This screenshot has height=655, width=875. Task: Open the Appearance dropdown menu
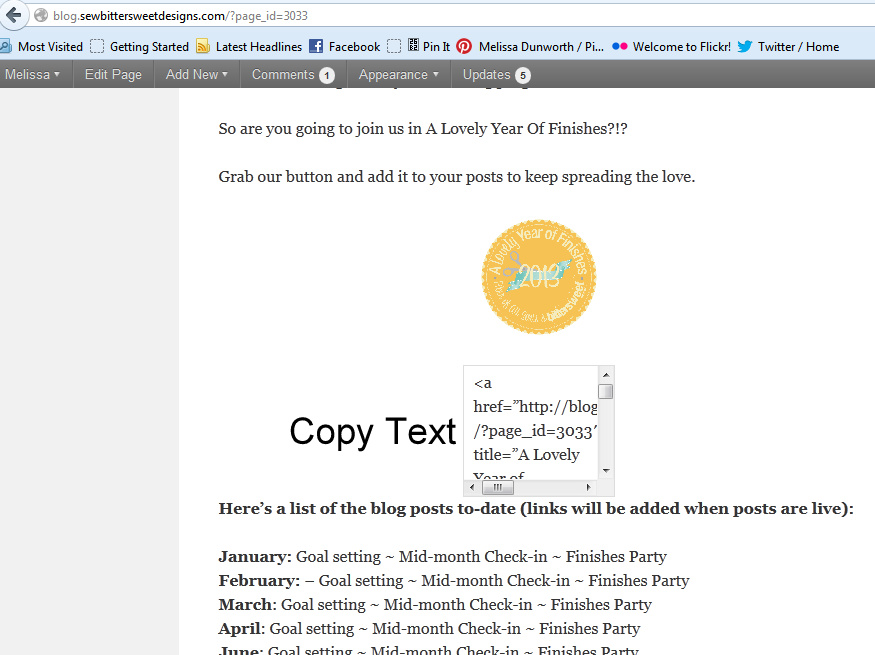pos(397,73)
